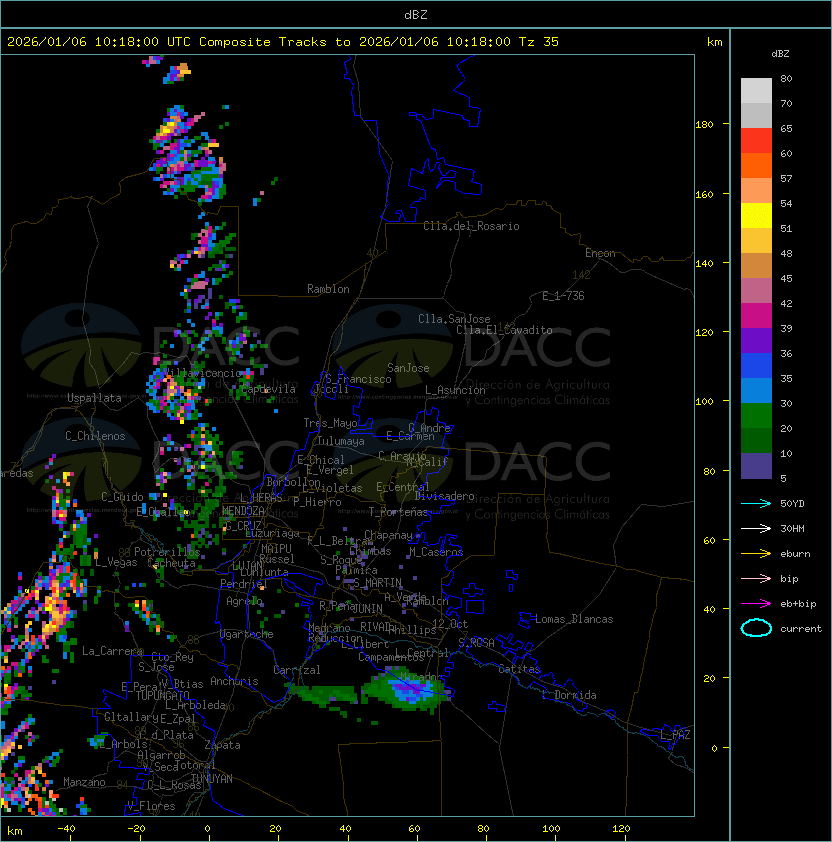Click the 'dBZ' heading above the color scale
The width and height of the screenshot is (832, 842).
coord(780,54)
